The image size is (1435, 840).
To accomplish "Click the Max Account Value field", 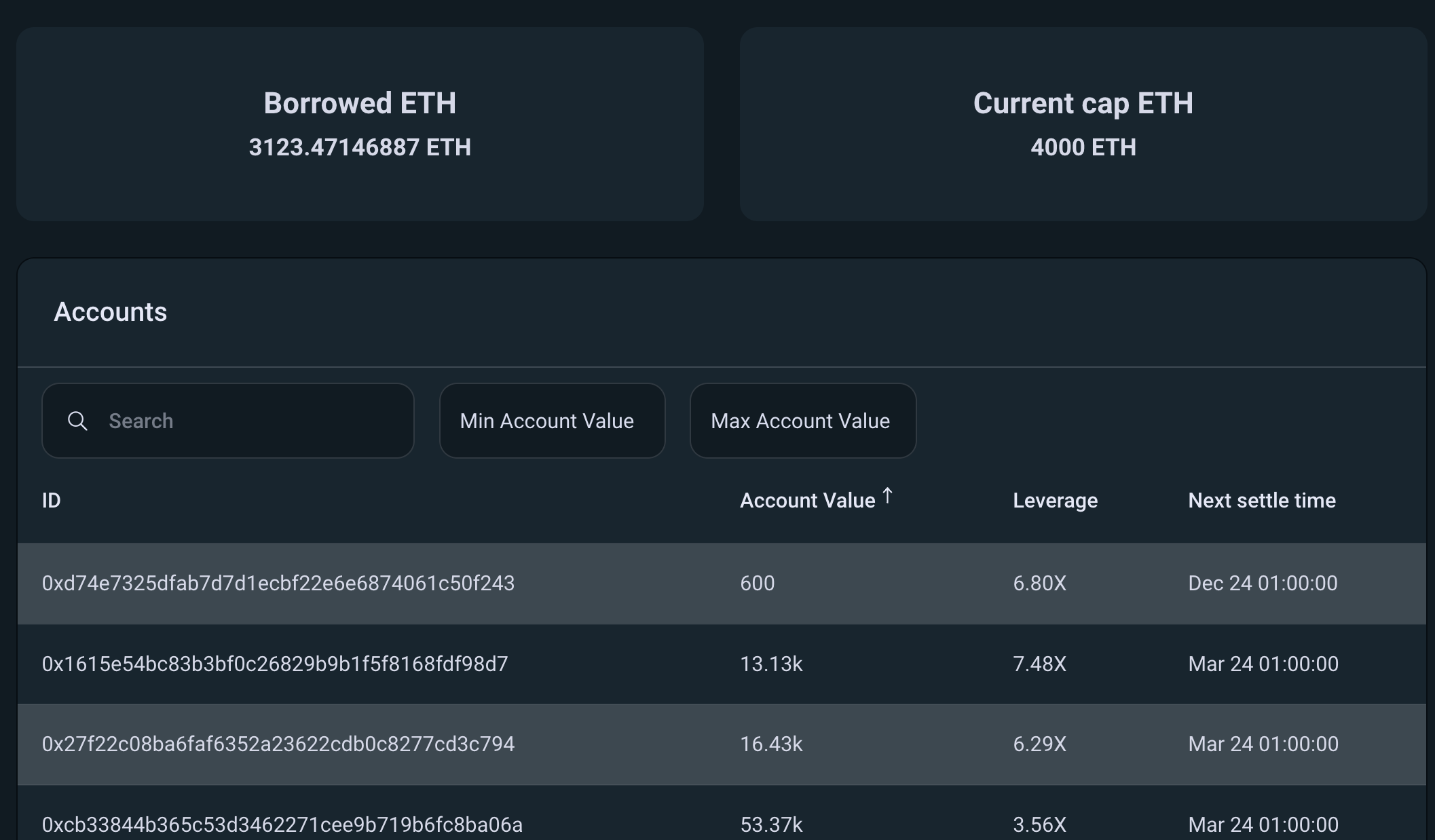I will (803, 421).
